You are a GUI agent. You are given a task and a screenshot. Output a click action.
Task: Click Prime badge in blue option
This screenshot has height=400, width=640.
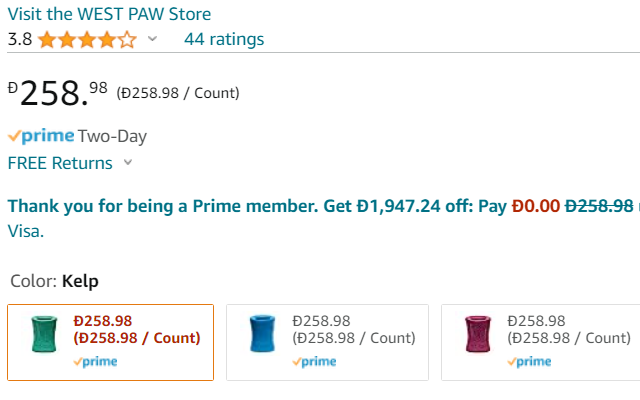coord(314,362)
